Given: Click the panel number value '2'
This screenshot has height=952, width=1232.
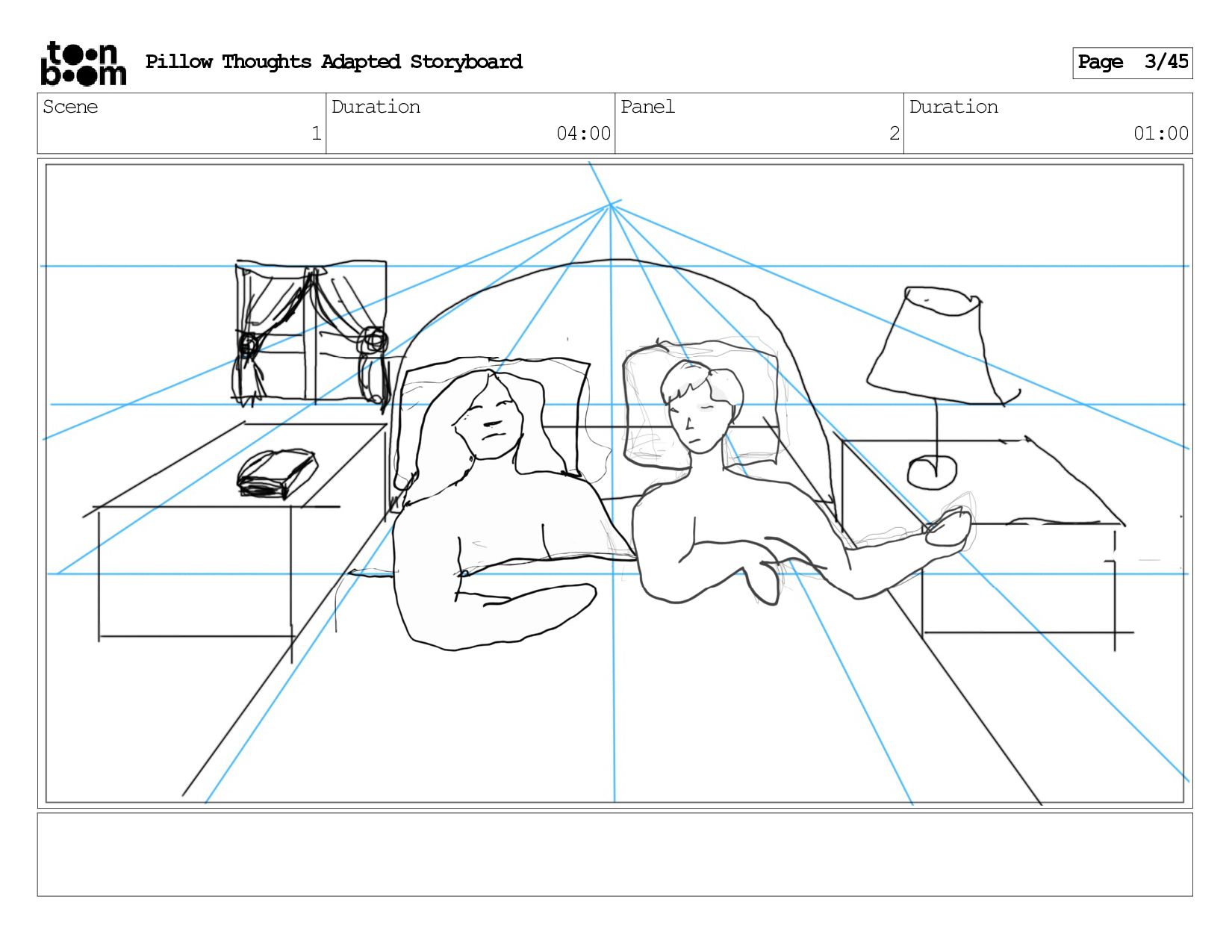Looking at the screenshot, I should [x=894, y=134].
